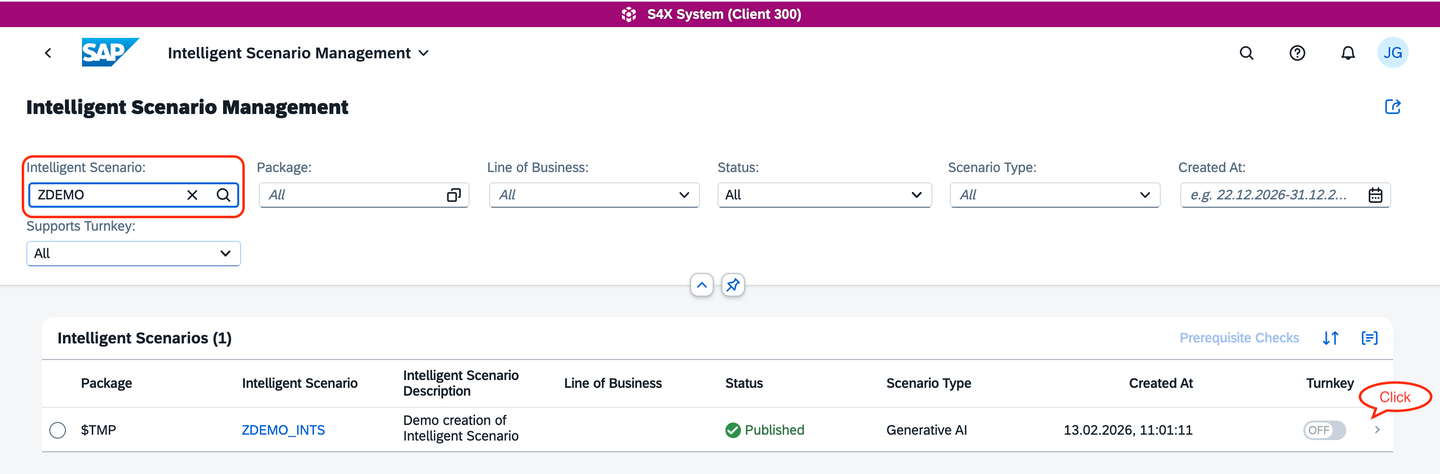
Task: Collapse the filter header
Action: pos(702,285)
